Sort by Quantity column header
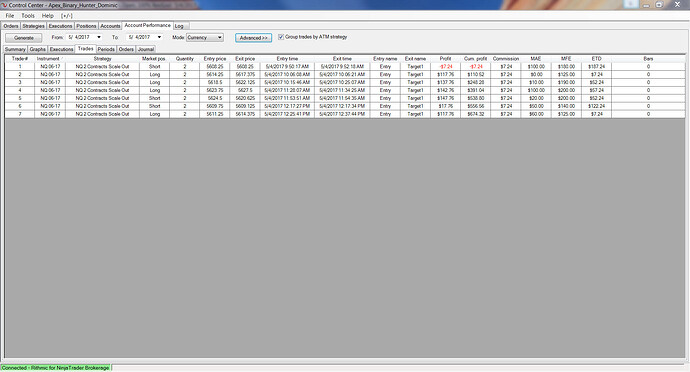 coord(184,59)
